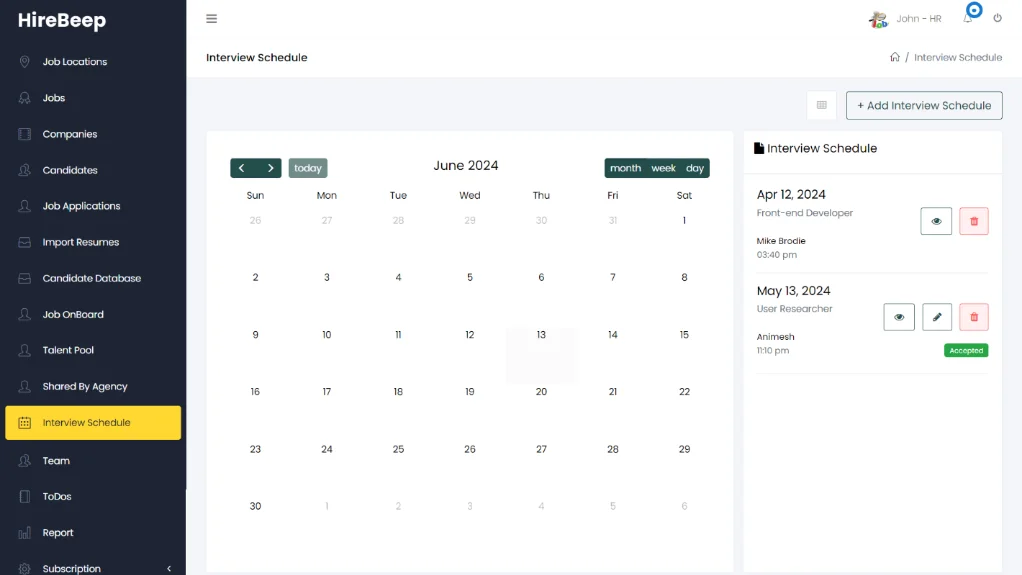The image size is (1022, 575).
Task: Switch calendar to week view
Action: click(663, 168)
